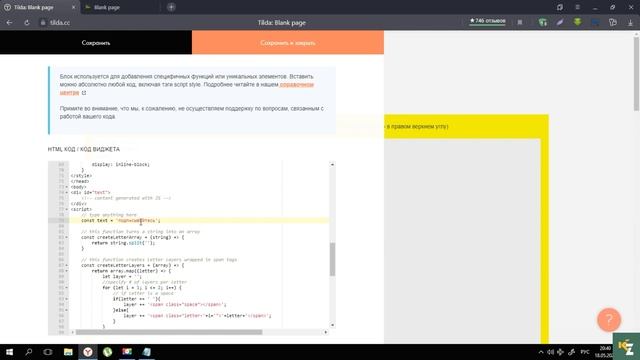Click the "РУС" language indicator
The width and height of the screenshot is (640, 360).
(585, 352)
